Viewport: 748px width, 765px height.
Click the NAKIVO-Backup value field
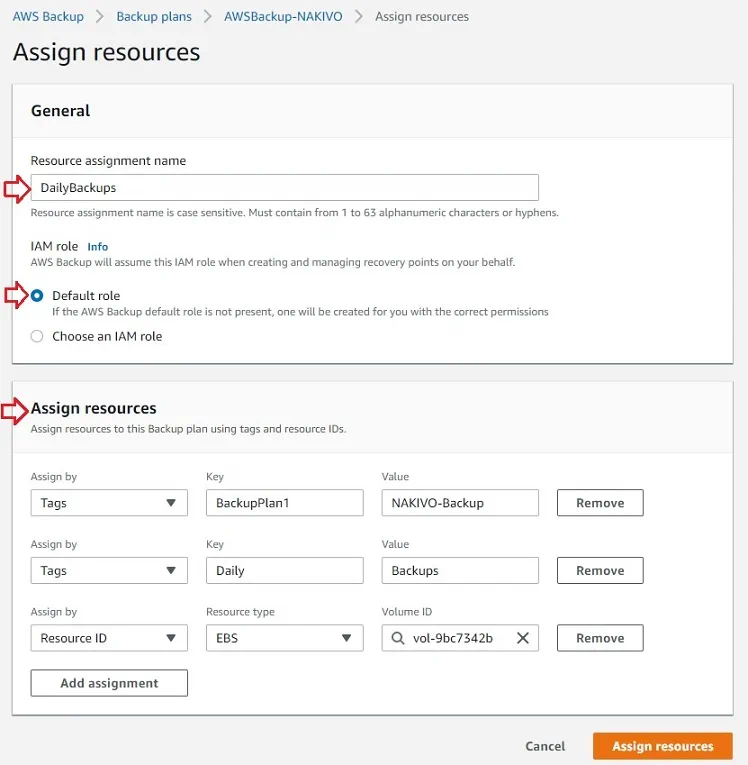[x=459, y=503]
